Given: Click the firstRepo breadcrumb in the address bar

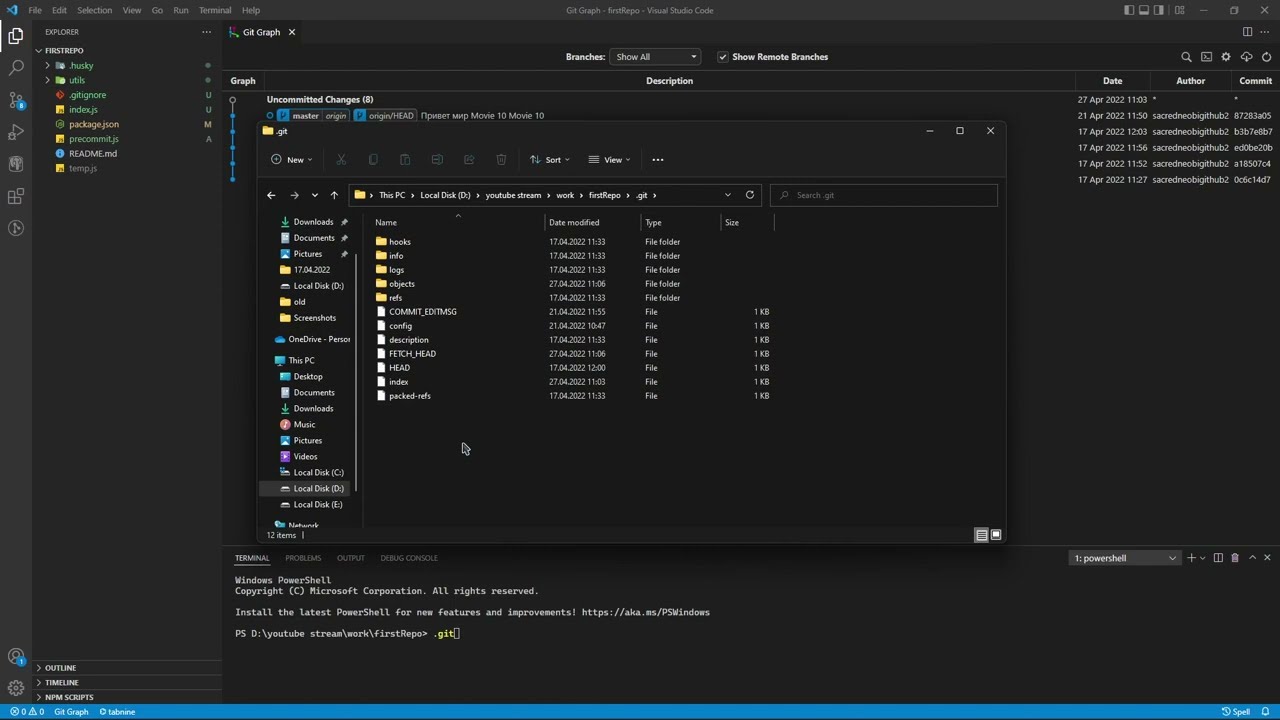Looking at the screenshot, I should [x=605, y=195].
